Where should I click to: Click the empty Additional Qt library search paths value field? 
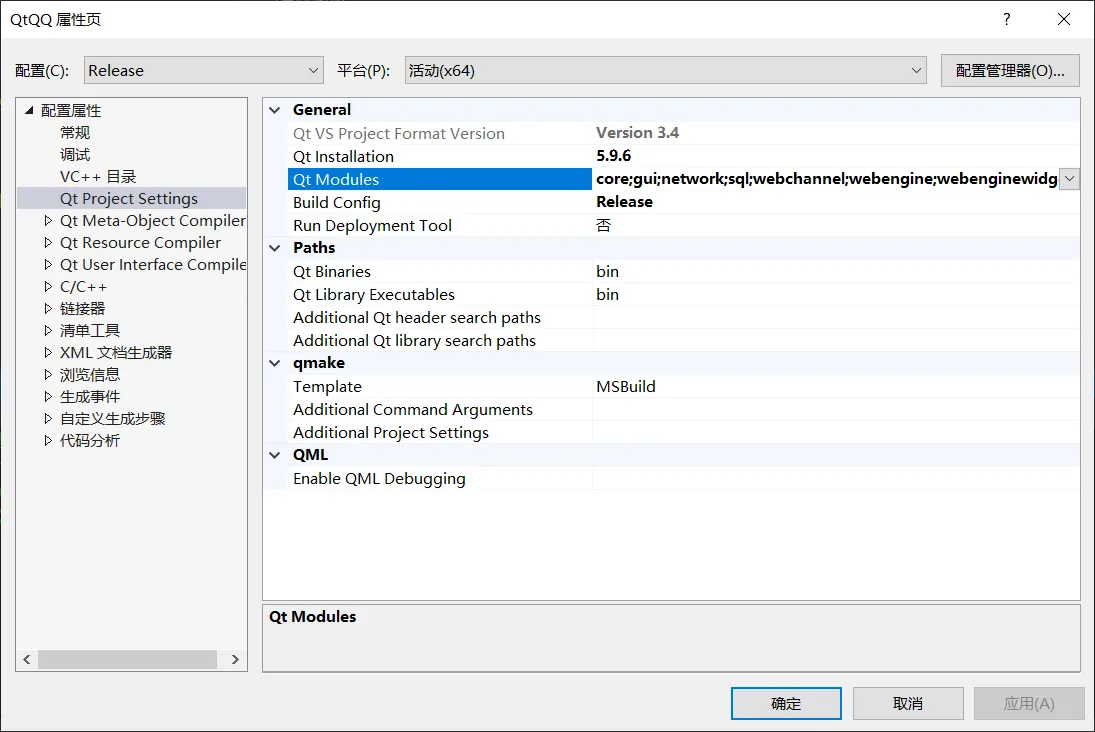pyautogui.click(x=836, y=341)
